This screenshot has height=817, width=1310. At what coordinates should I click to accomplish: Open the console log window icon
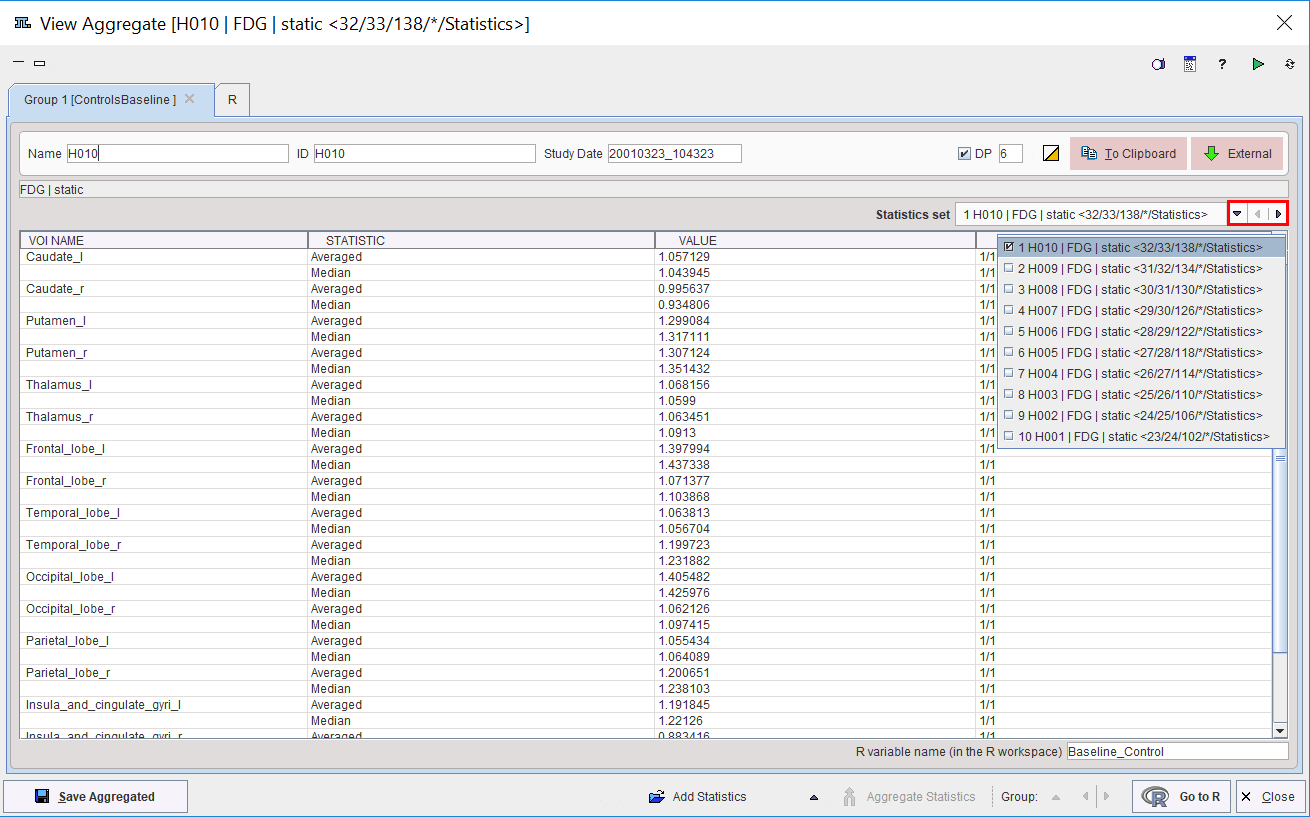pos(1190,64)
